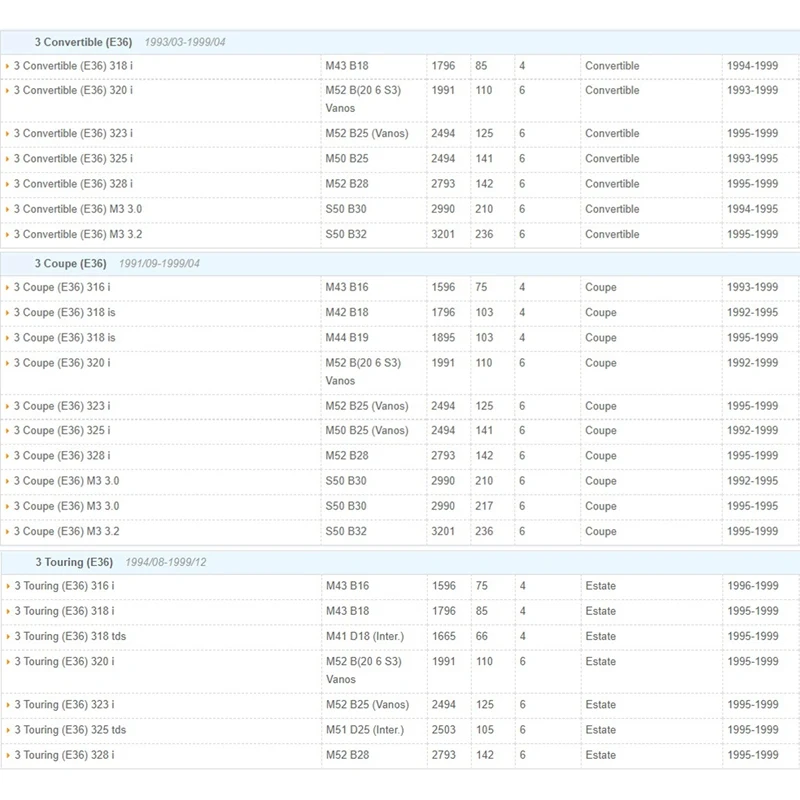800x800 pixels.
Task: Expand the 3 Convertible (E36) M3 3.2 arrow
Action: 7,235
